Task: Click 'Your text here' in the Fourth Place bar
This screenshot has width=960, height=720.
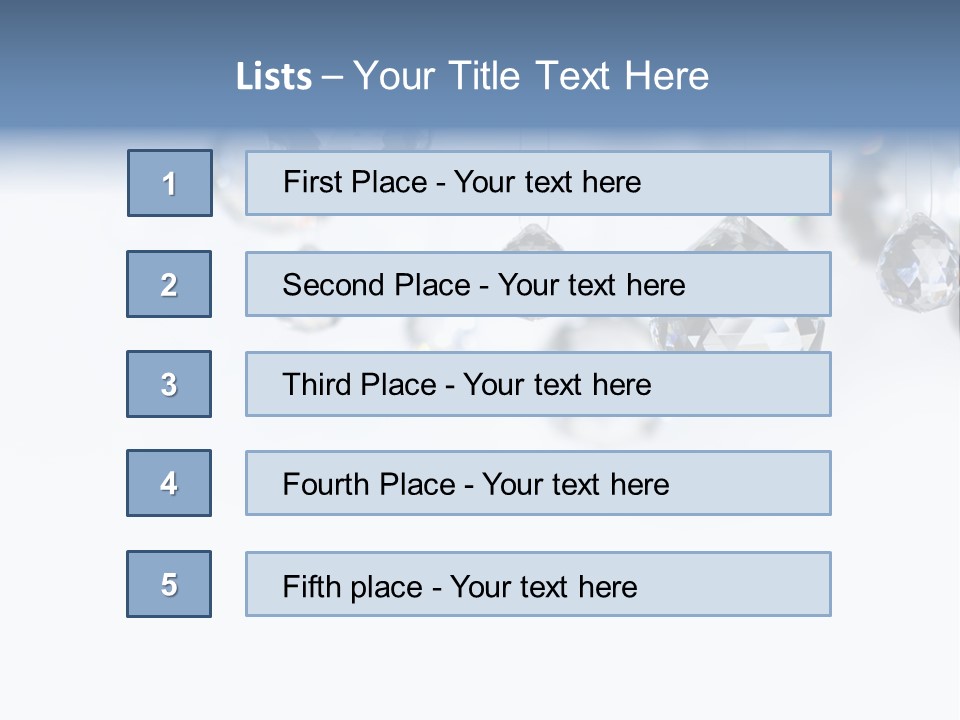Action: coord(576,484)
